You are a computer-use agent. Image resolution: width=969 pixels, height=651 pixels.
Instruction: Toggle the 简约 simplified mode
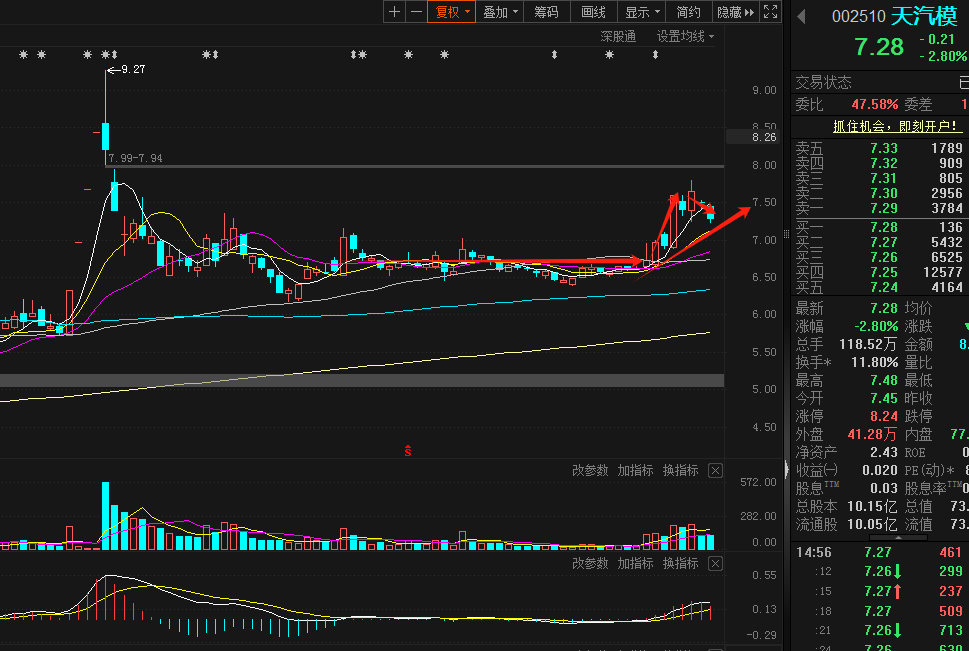tap(688, 12)
